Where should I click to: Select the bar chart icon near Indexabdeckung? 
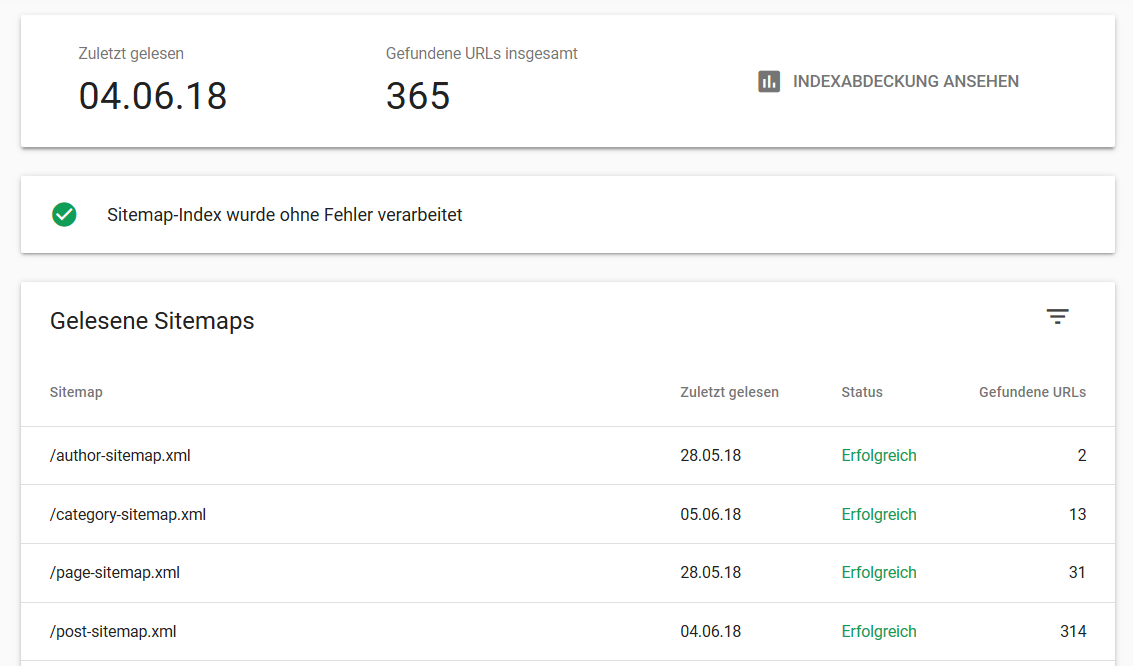pyautogui.click(x=769, y=81)
